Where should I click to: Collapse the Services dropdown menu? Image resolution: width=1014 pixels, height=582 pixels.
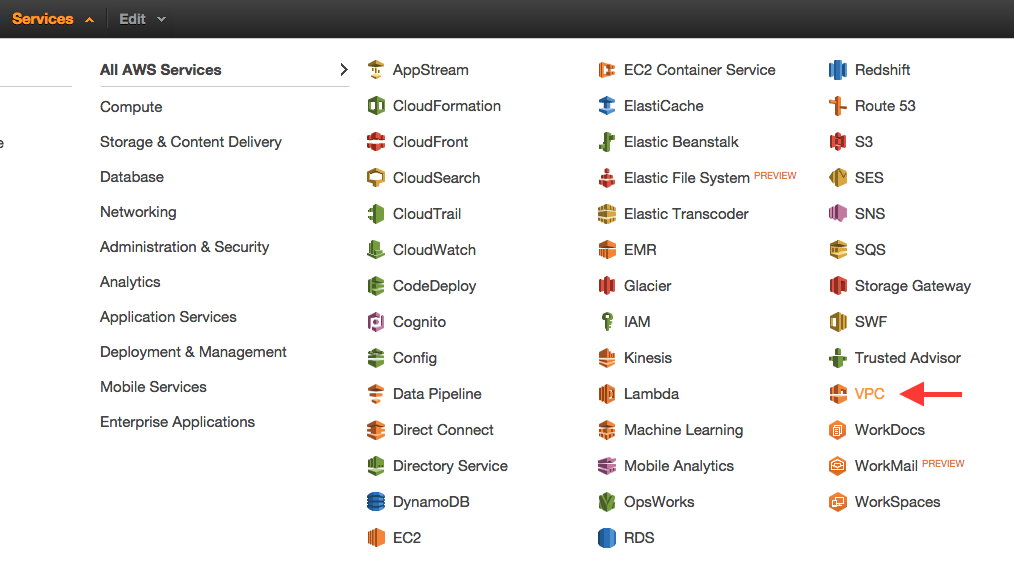pyautogui.click(x=53, y=19)
